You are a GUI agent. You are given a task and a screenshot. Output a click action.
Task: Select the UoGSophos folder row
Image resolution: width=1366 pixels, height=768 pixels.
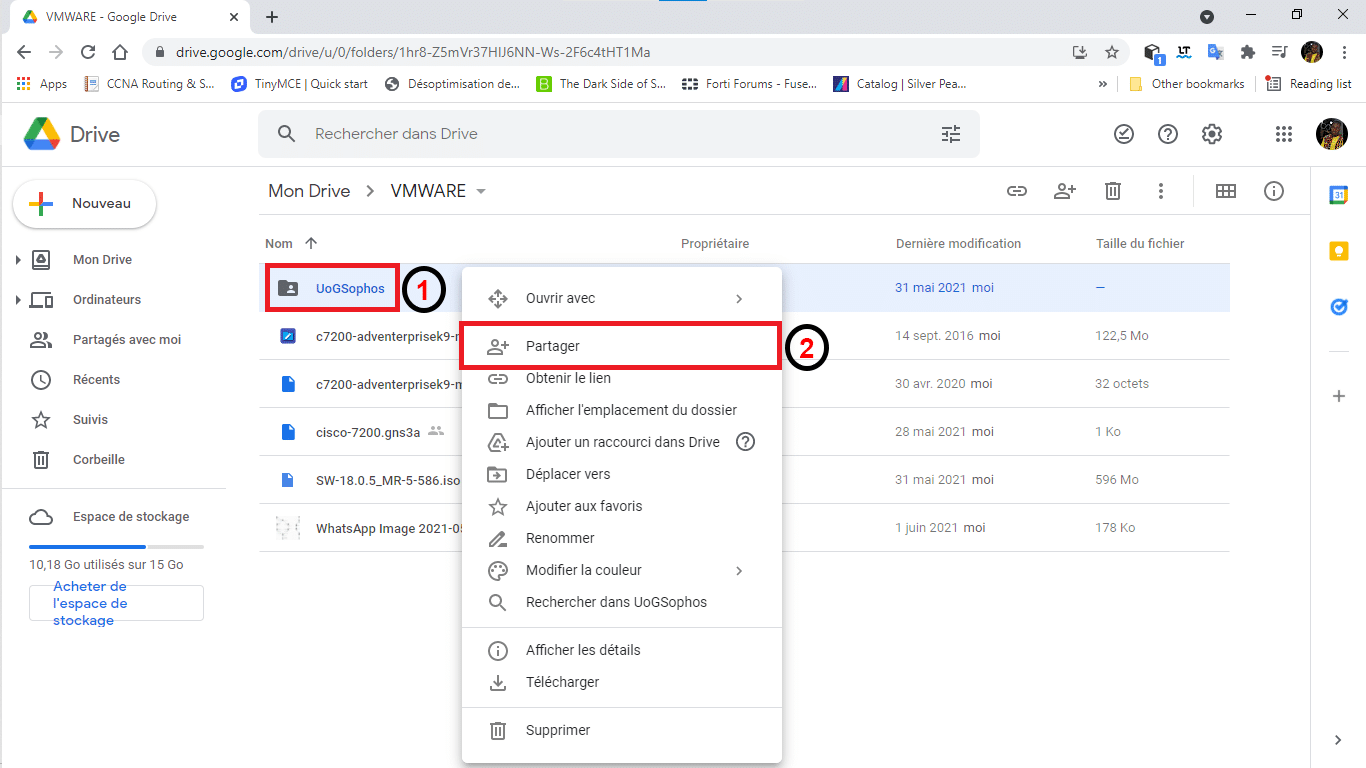point(744,288)
